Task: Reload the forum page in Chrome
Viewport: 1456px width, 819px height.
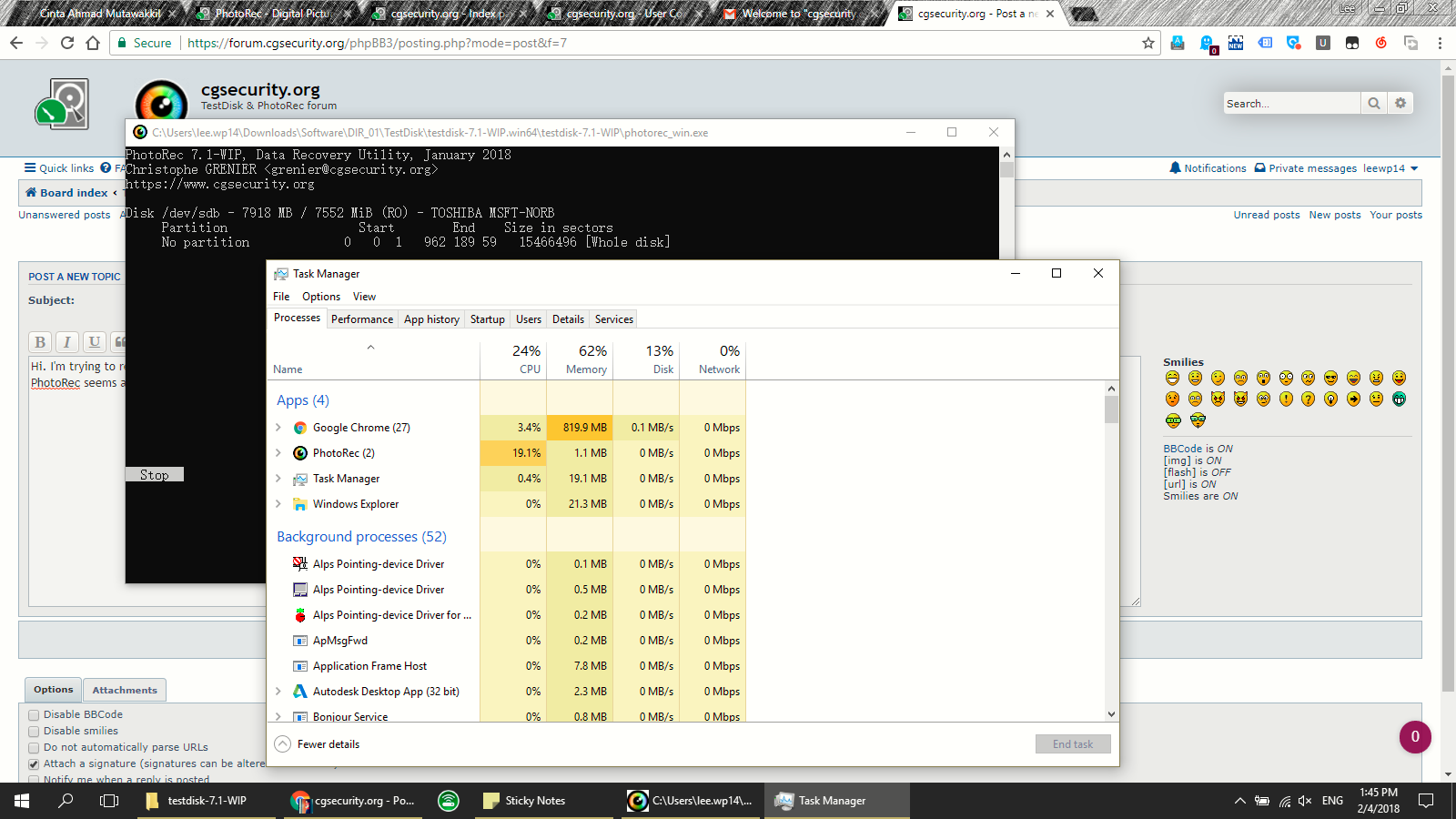Action: coord(67,43)
